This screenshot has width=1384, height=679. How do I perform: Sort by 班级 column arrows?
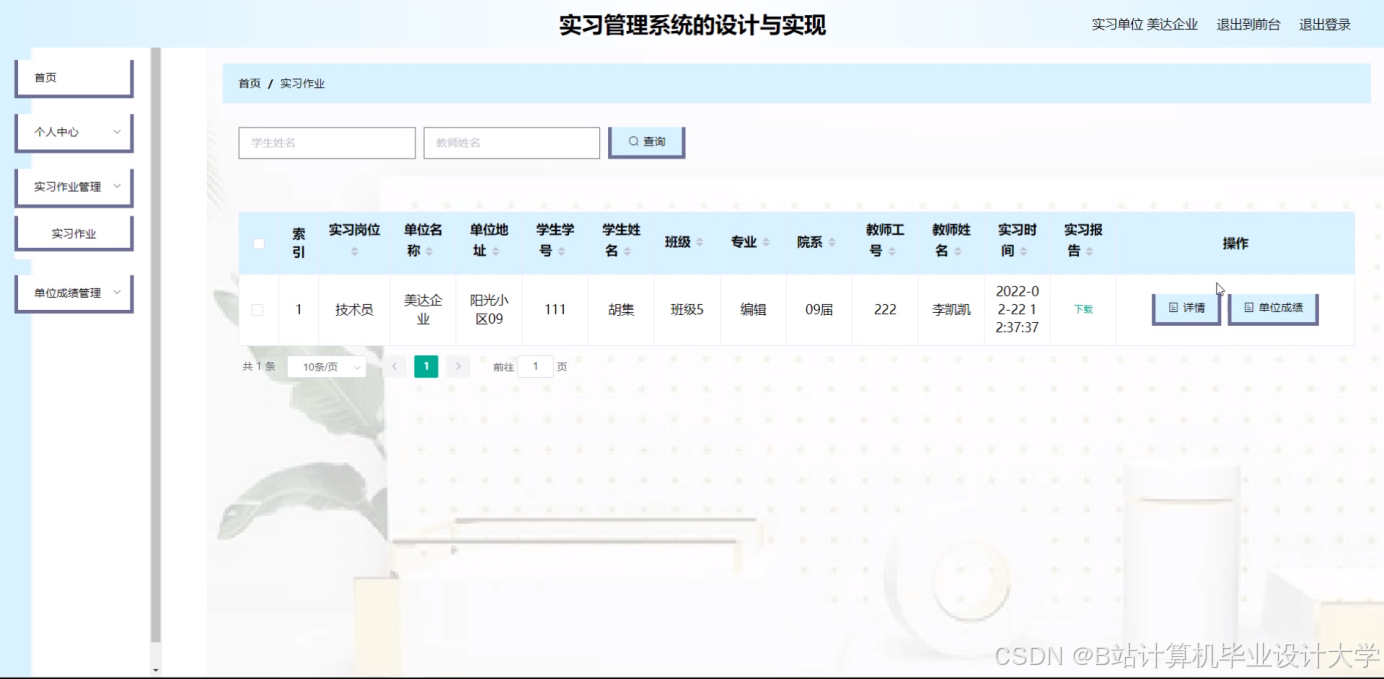[x=700, y=243]
